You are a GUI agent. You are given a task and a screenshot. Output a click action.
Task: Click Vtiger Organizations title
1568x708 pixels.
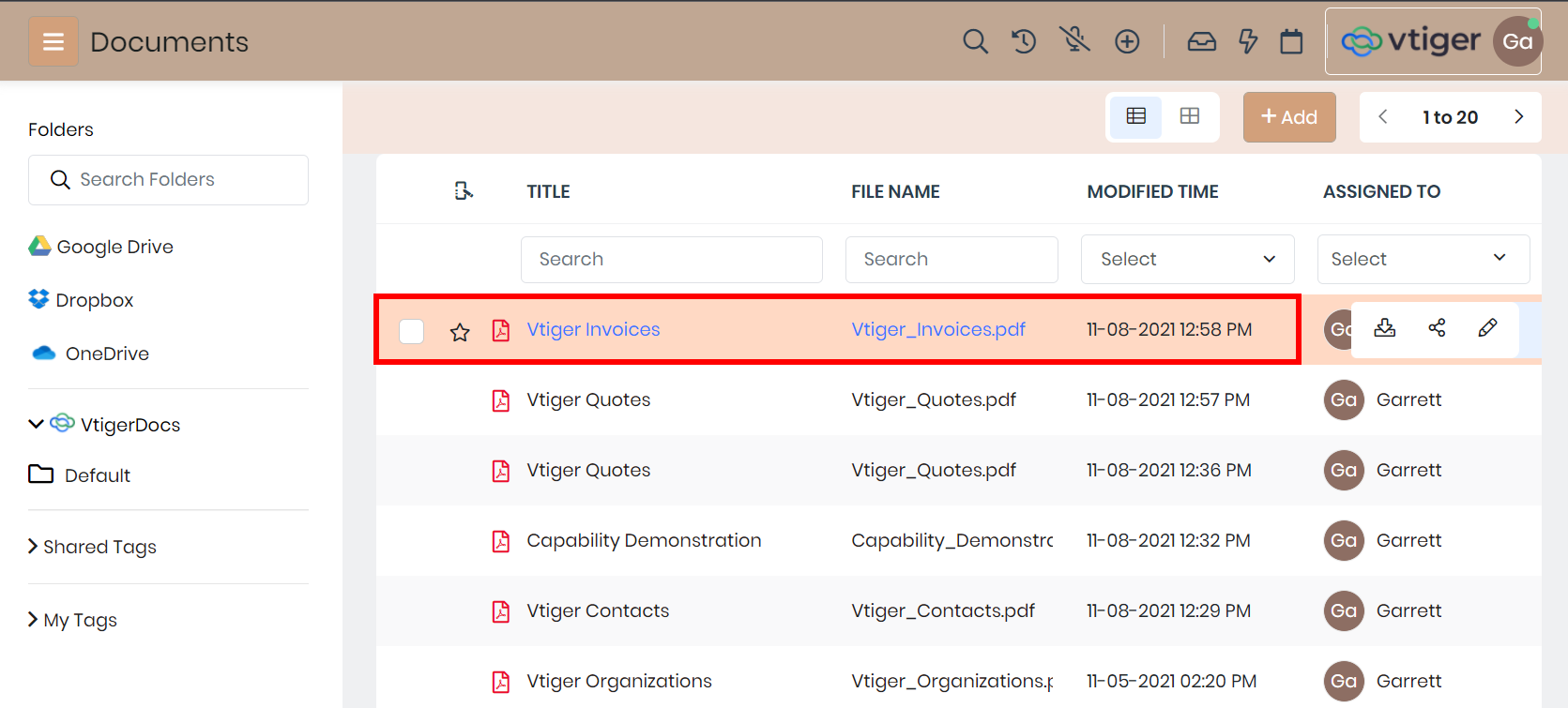tap(619, 681)
